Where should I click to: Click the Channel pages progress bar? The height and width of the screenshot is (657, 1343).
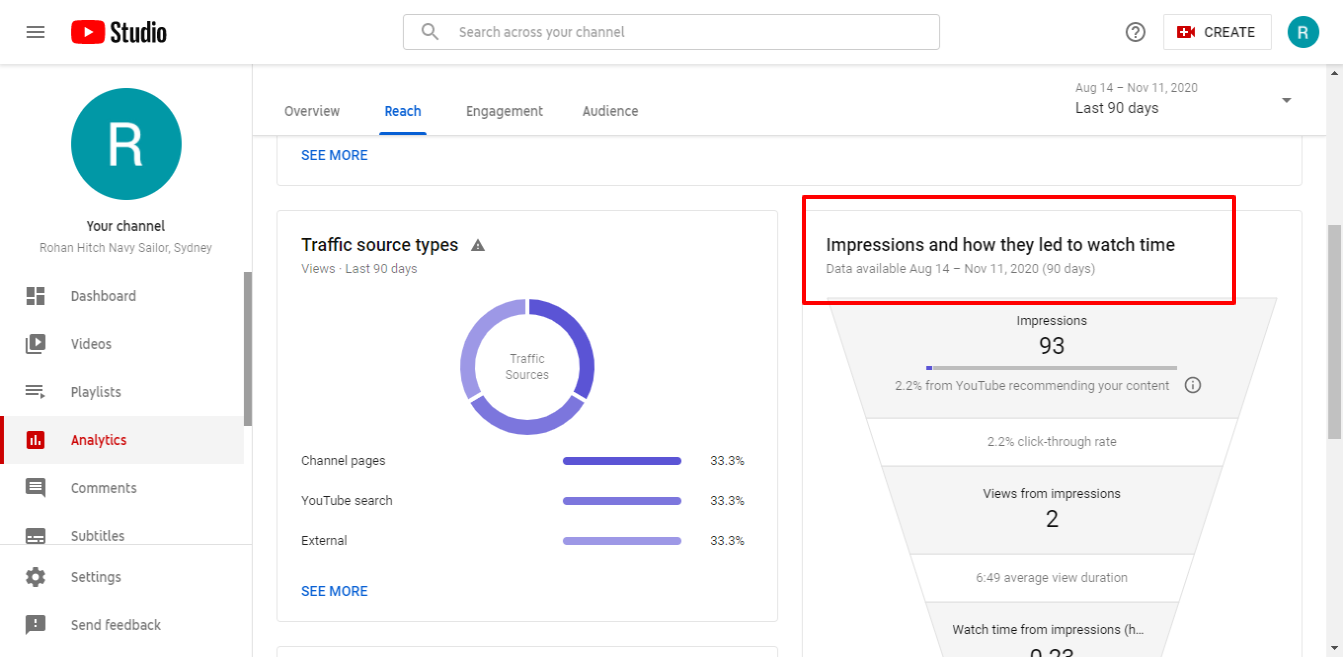(622, 461)
